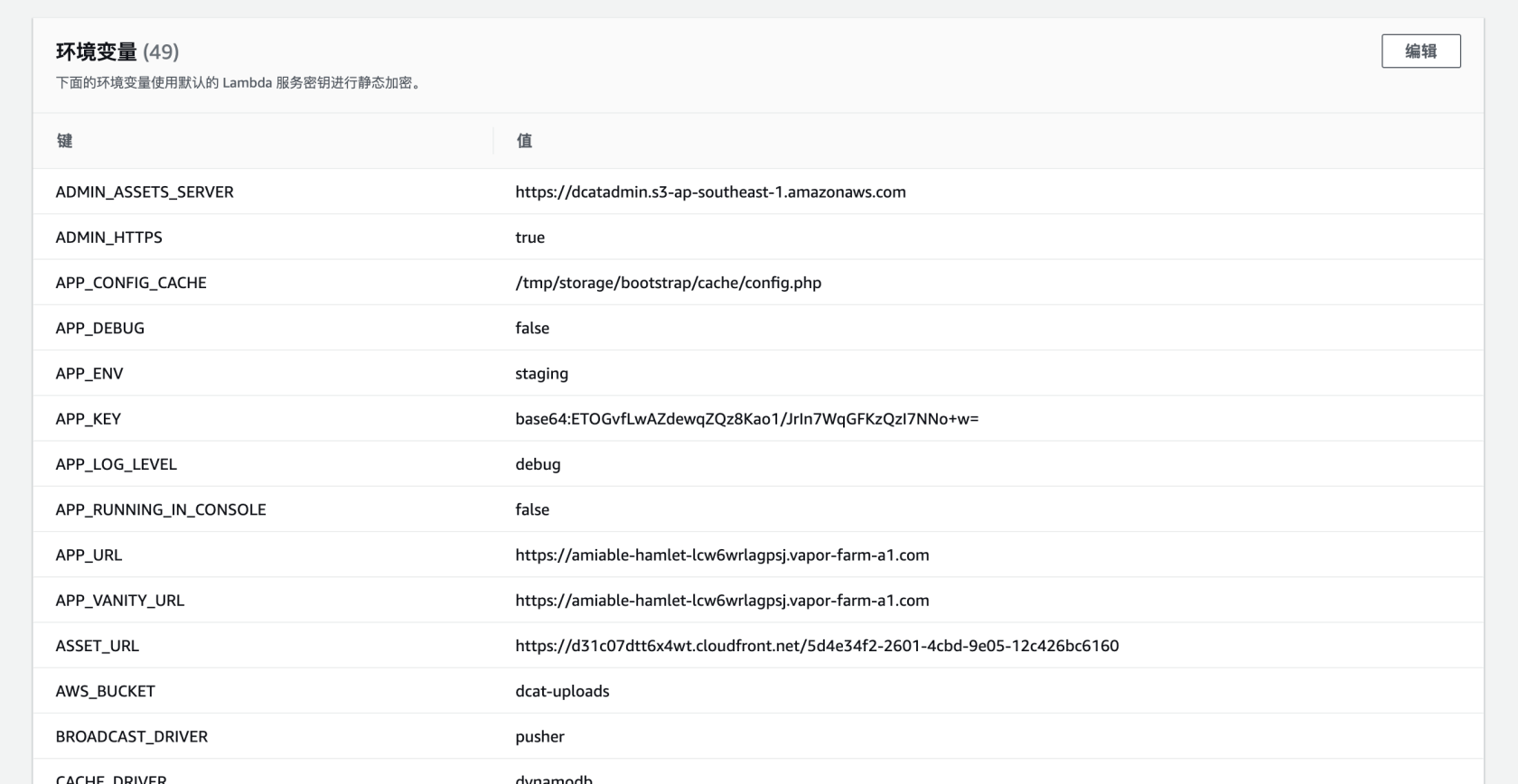1518x784 pixels.
Task: Select the APP_URL amiable-hamlet value
Action: pos(722,555)
